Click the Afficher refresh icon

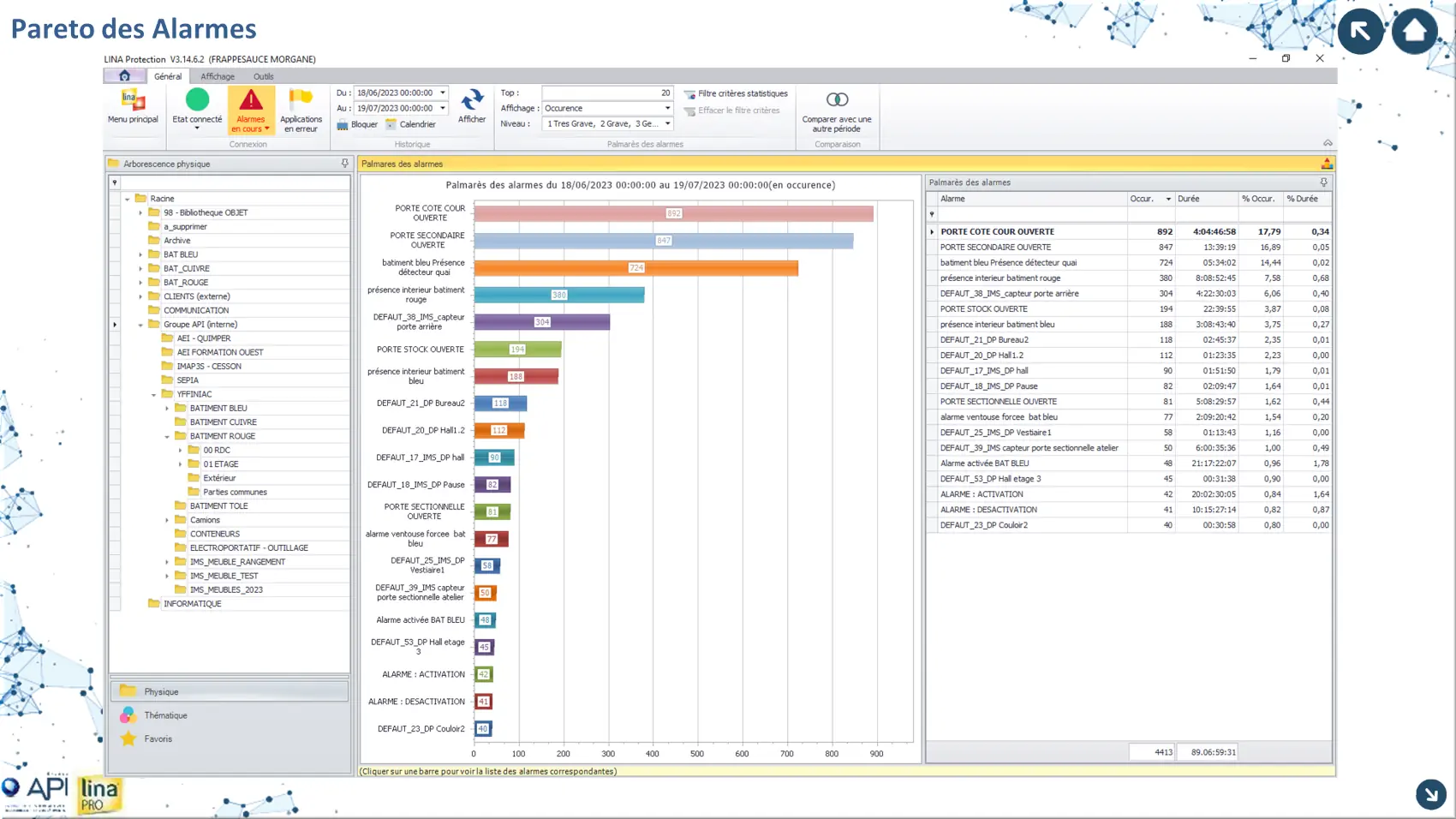[472, 100]
